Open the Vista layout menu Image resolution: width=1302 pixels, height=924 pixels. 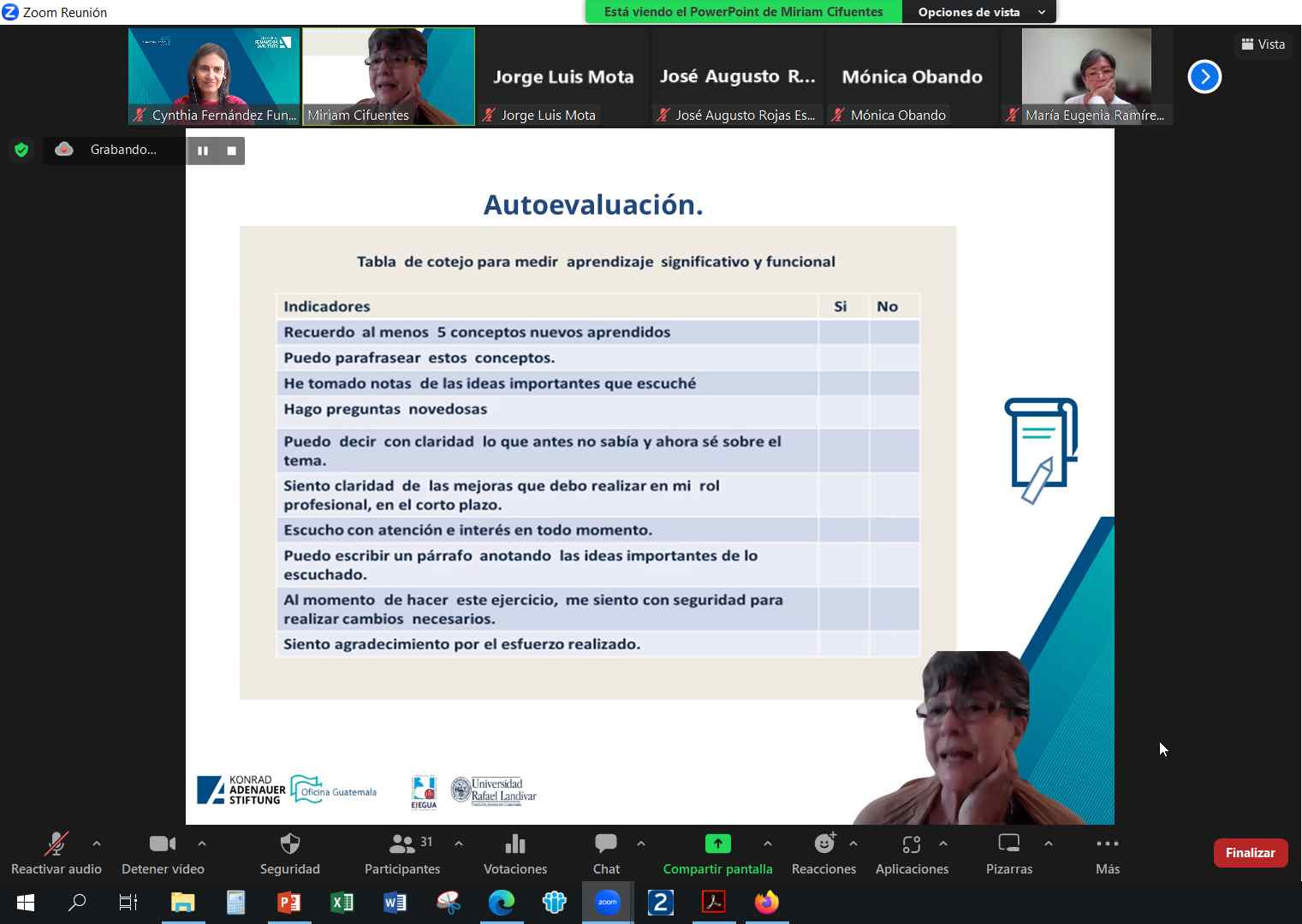[x=1263, y=44]
